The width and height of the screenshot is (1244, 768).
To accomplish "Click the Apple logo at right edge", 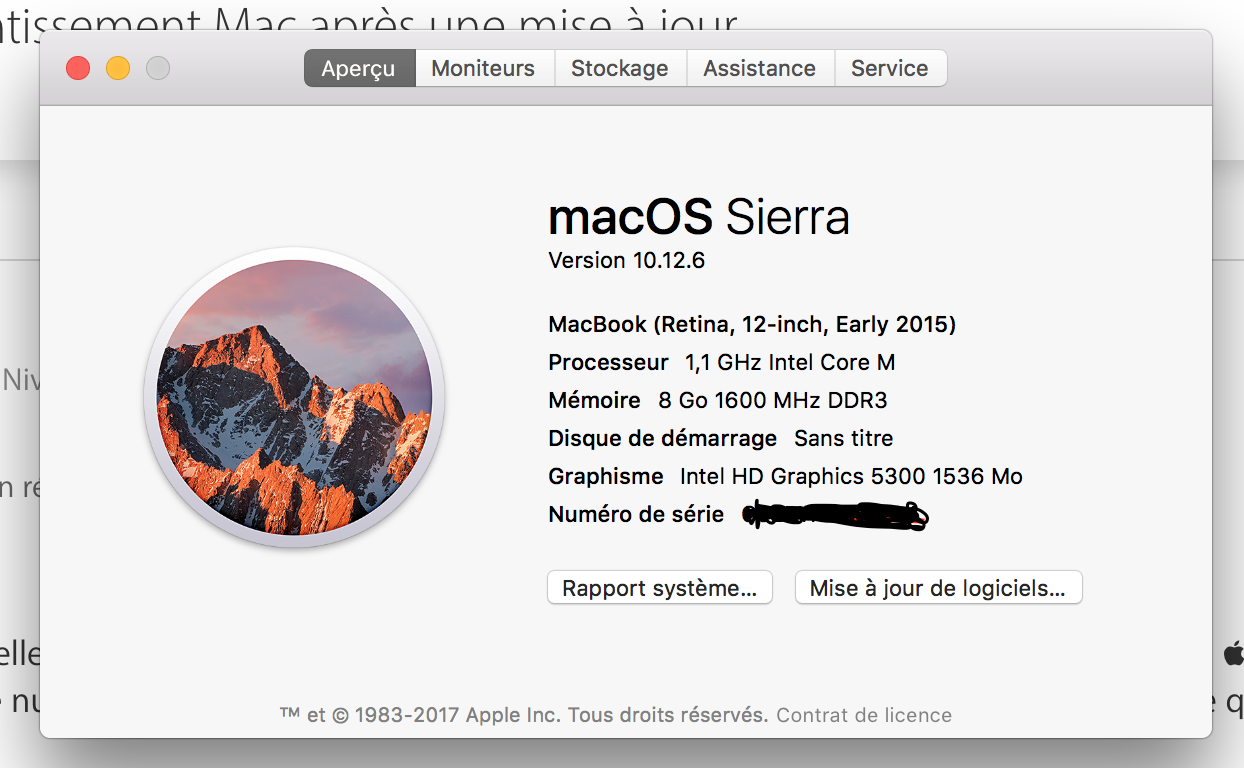I will [x=1233, y=654].
